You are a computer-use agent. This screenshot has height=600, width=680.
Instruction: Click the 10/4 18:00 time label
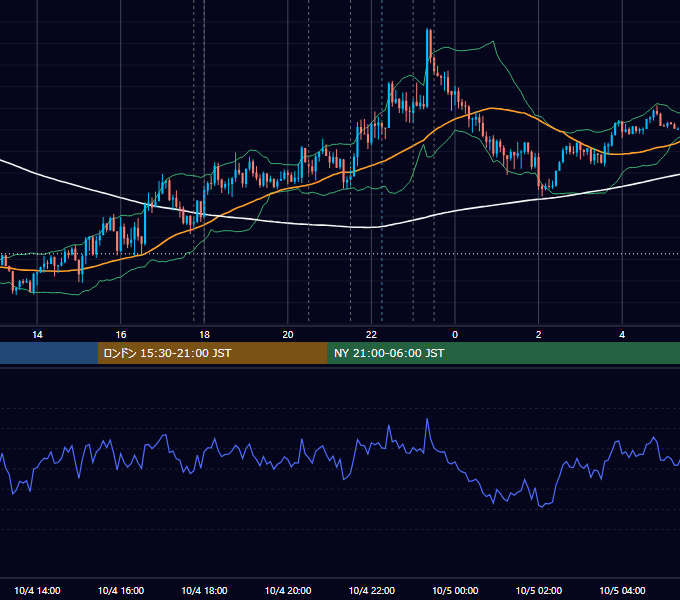tap(204, 590)
